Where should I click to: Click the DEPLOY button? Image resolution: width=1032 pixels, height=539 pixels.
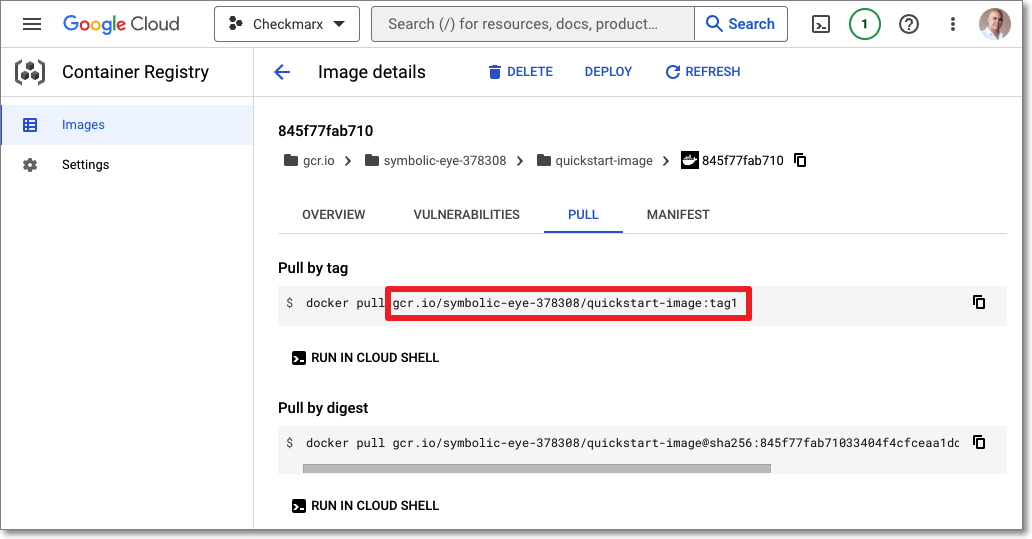click(608, 72)
